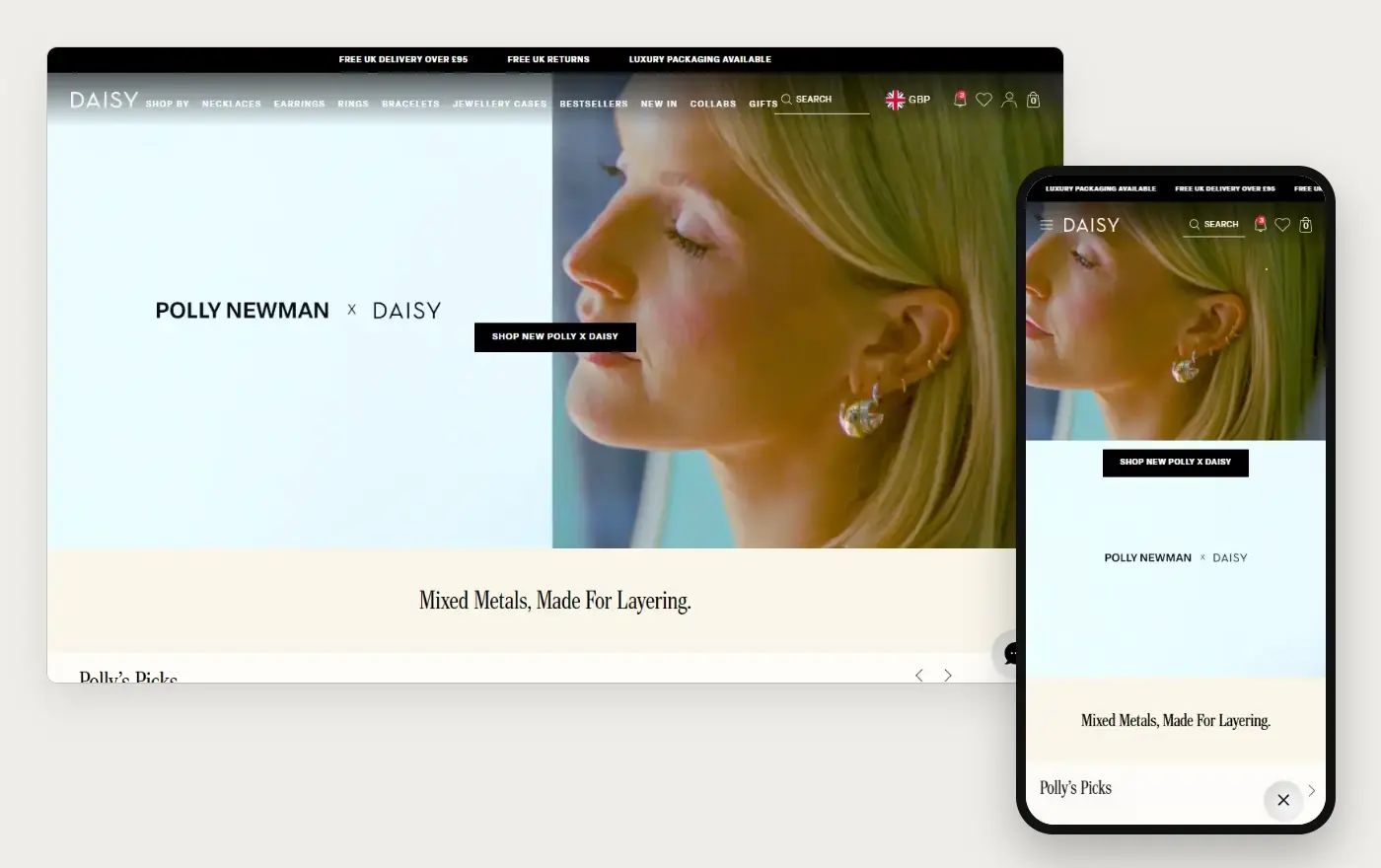Image resolution: width=1381 pixels, height=868 pixels.
Task: Open the notifications bell in the mobile header
Action: (1260, 224)
